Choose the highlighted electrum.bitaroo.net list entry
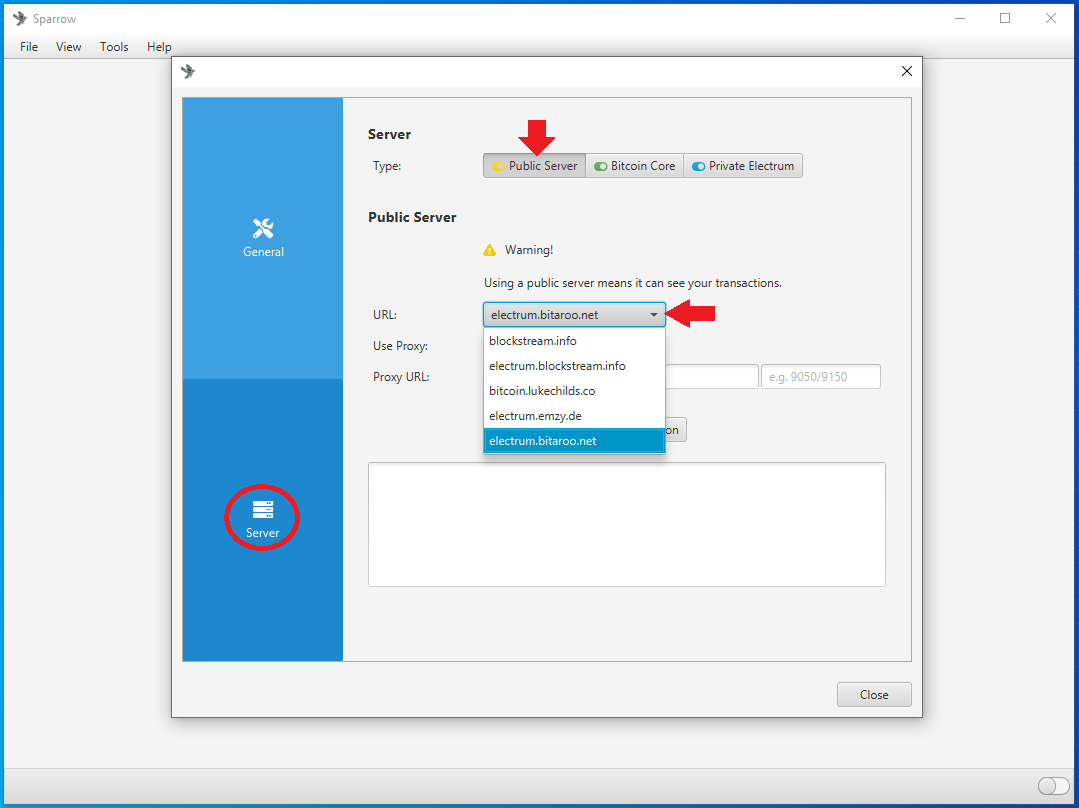Viewport: 1079px width, 808px height. pos(574,440)
